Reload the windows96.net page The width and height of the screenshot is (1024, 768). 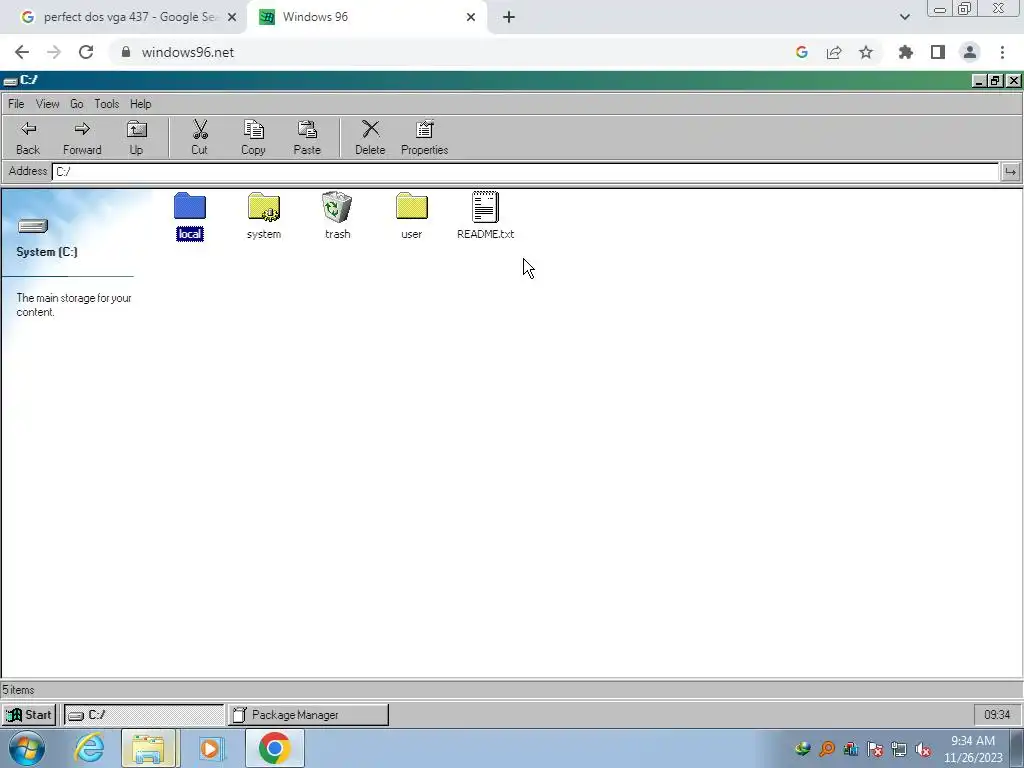pos(86,52)
